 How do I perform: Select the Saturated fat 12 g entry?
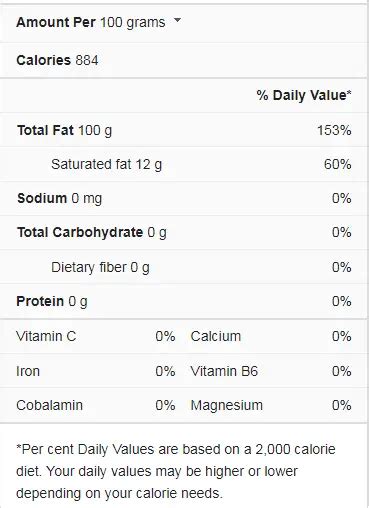coord(106,164)
